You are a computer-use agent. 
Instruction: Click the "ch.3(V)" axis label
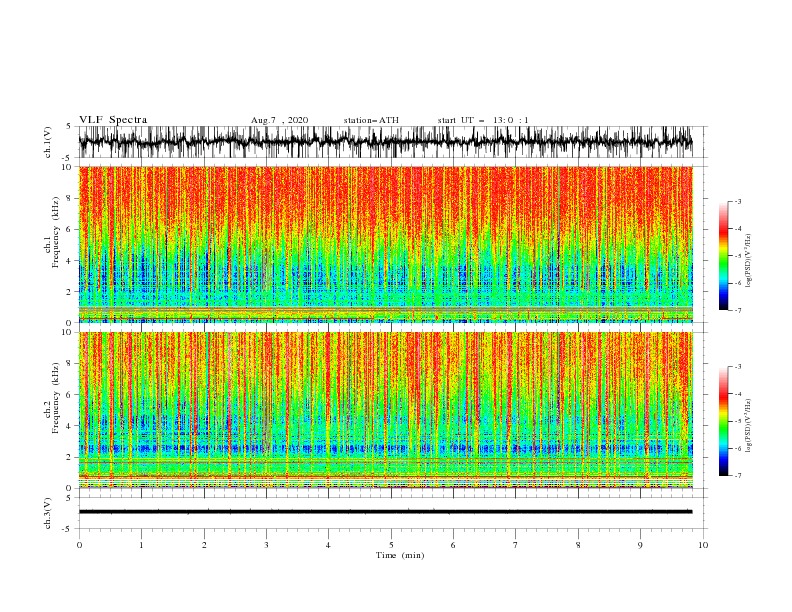[x=48, y=513]
